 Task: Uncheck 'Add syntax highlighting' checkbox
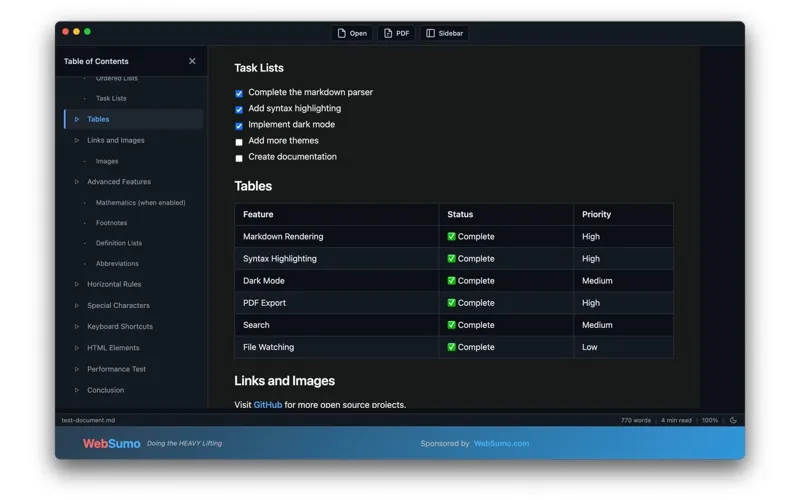tap(239, 109)
